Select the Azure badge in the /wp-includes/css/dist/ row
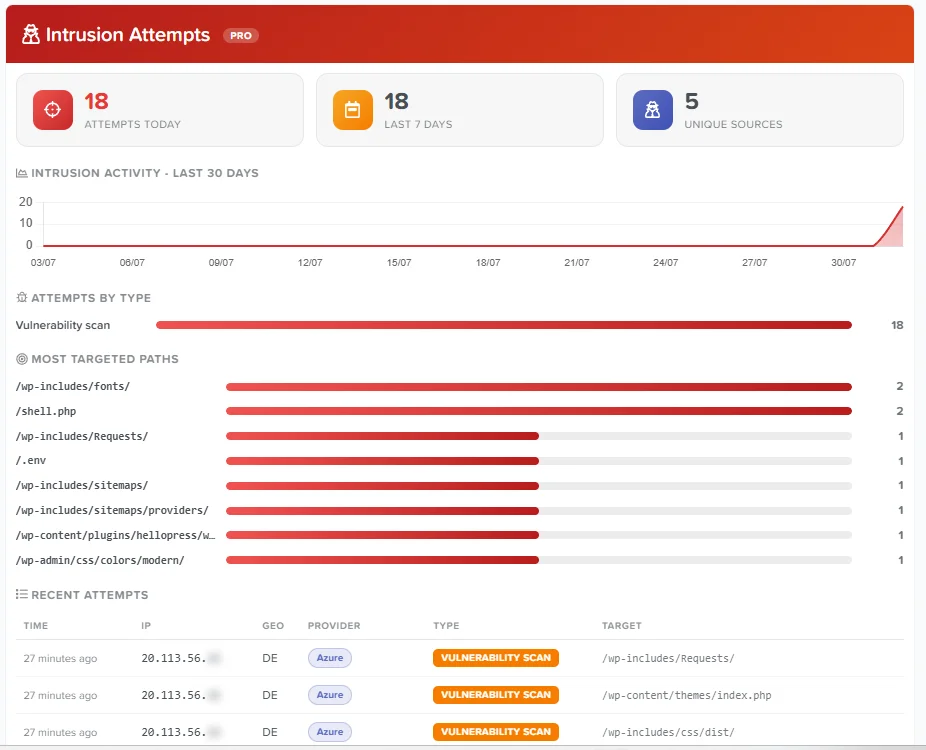The height and width of the screenshot is (750, 926). (330, 732)
